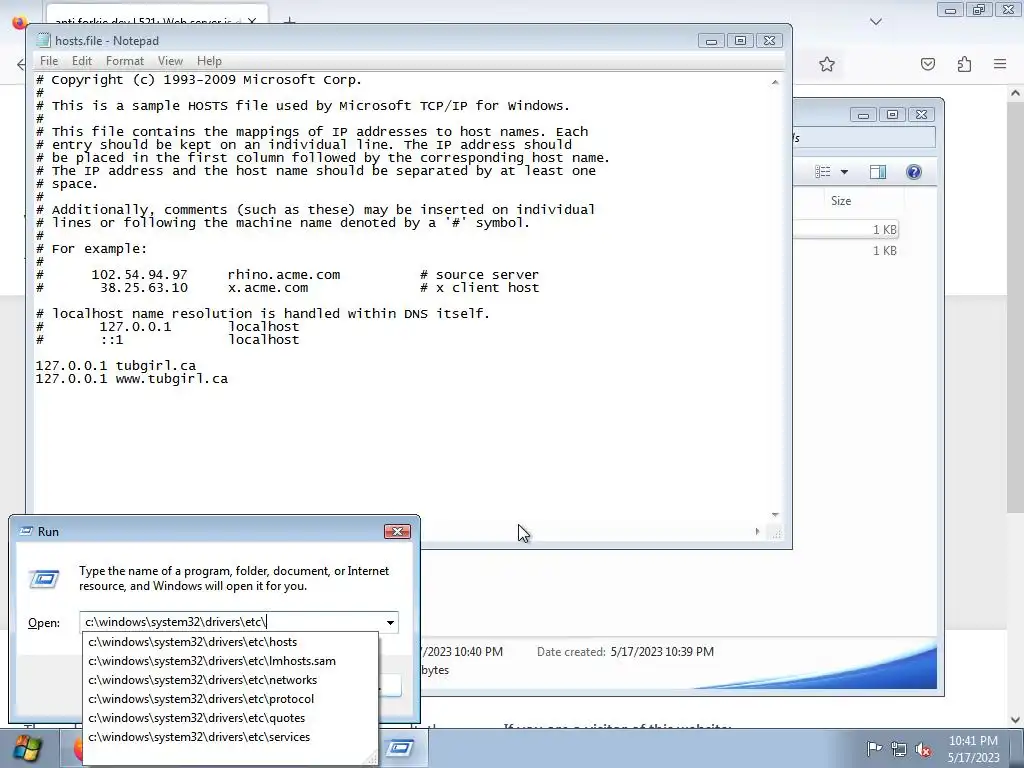The width and height of the screenshot is (1024, 768).
Task: Choose etc\lmhosts.sam autocomplete suggestion
Action: coord(231,661)
